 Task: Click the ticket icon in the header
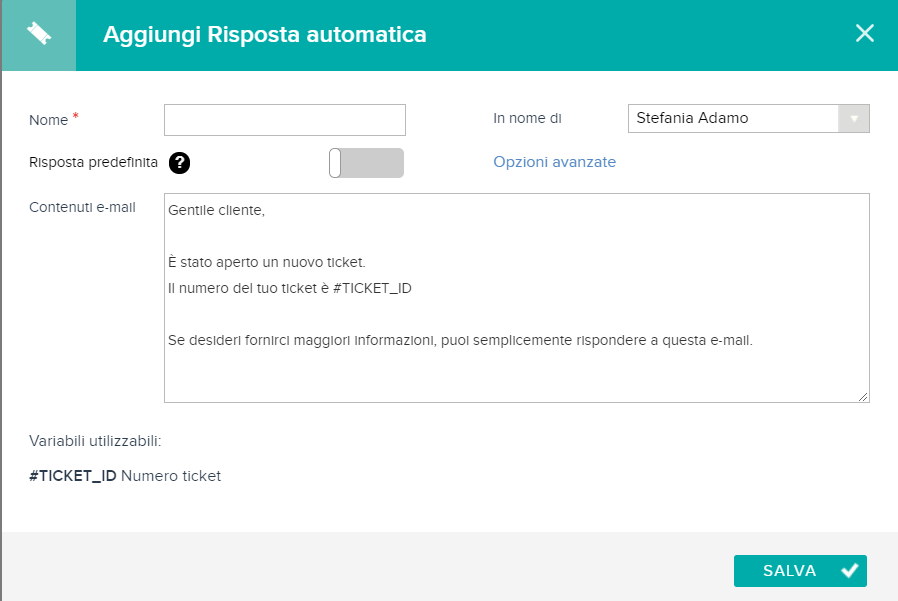pos(39,34)
